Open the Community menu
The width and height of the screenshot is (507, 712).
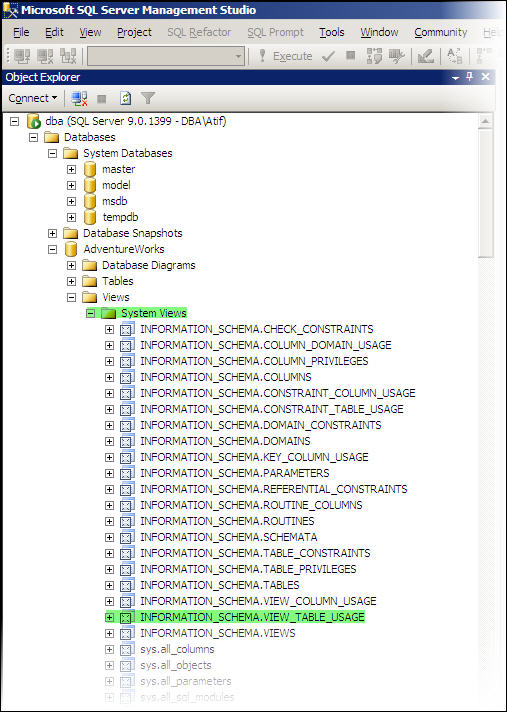pos(441,32)
